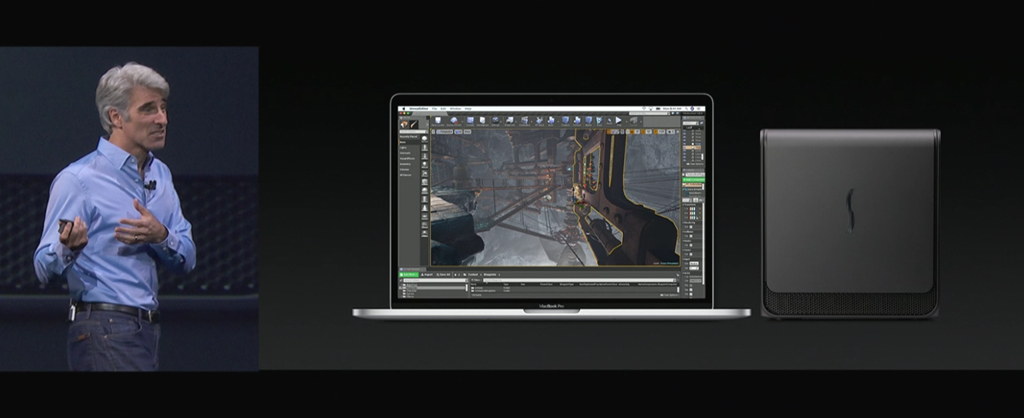Select Visual Effects category

pos(408,159)
